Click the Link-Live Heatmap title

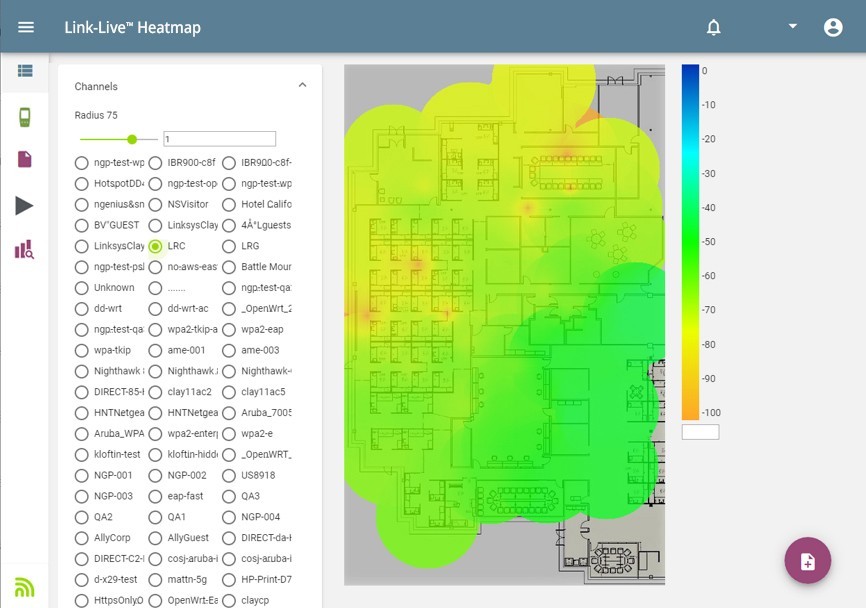point(132,28)
